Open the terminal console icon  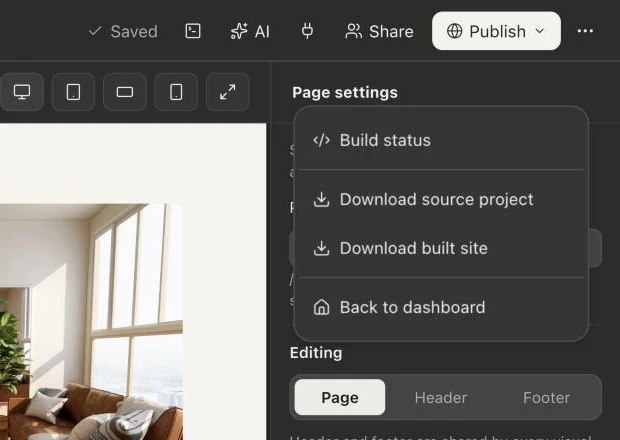click(193, 31)
